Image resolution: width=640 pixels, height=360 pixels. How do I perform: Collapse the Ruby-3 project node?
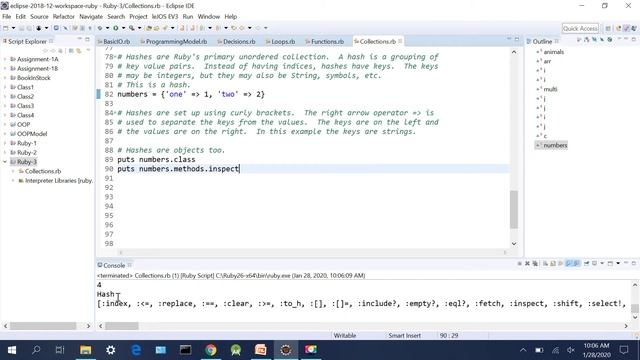[x=5, y=162]
